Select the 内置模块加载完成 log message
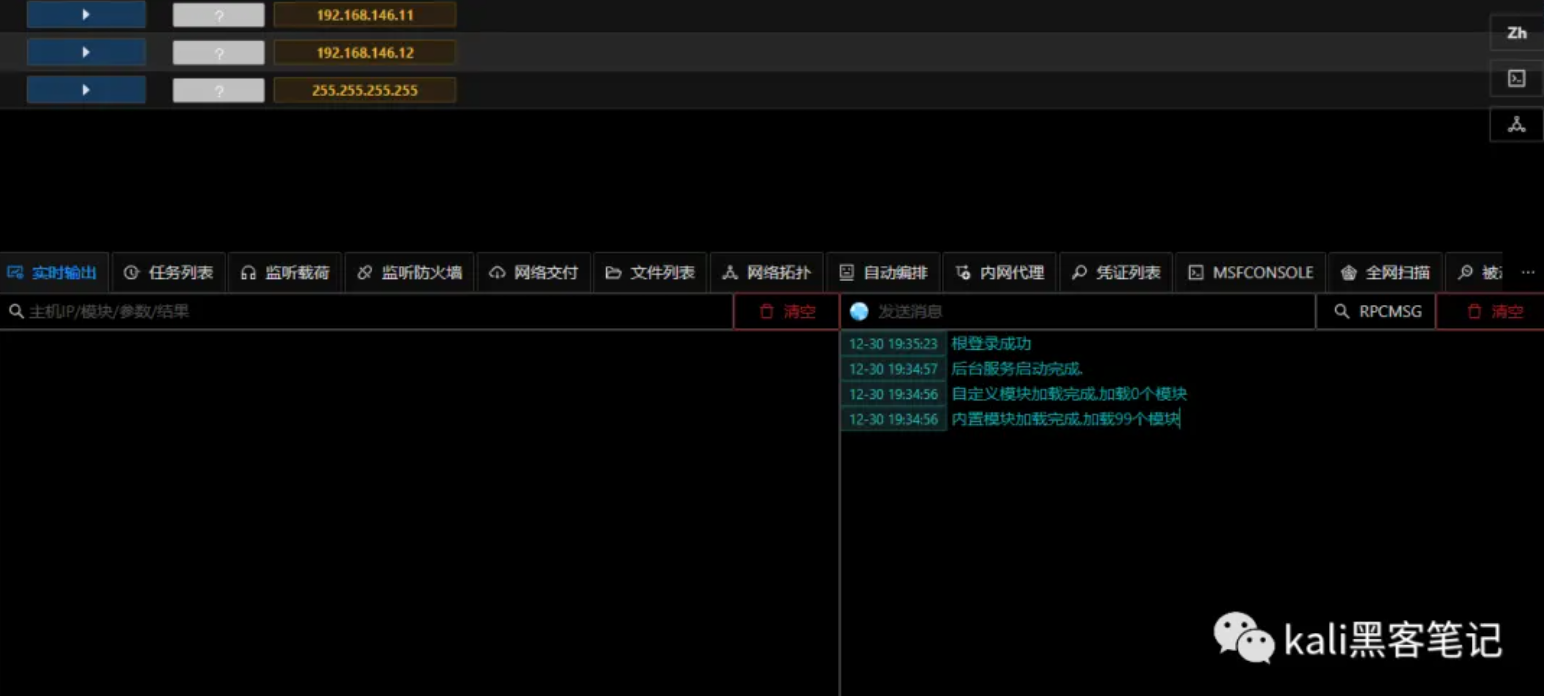Image resolution: width=1544 pixels, height=696 pixels. click(1066, 419)
